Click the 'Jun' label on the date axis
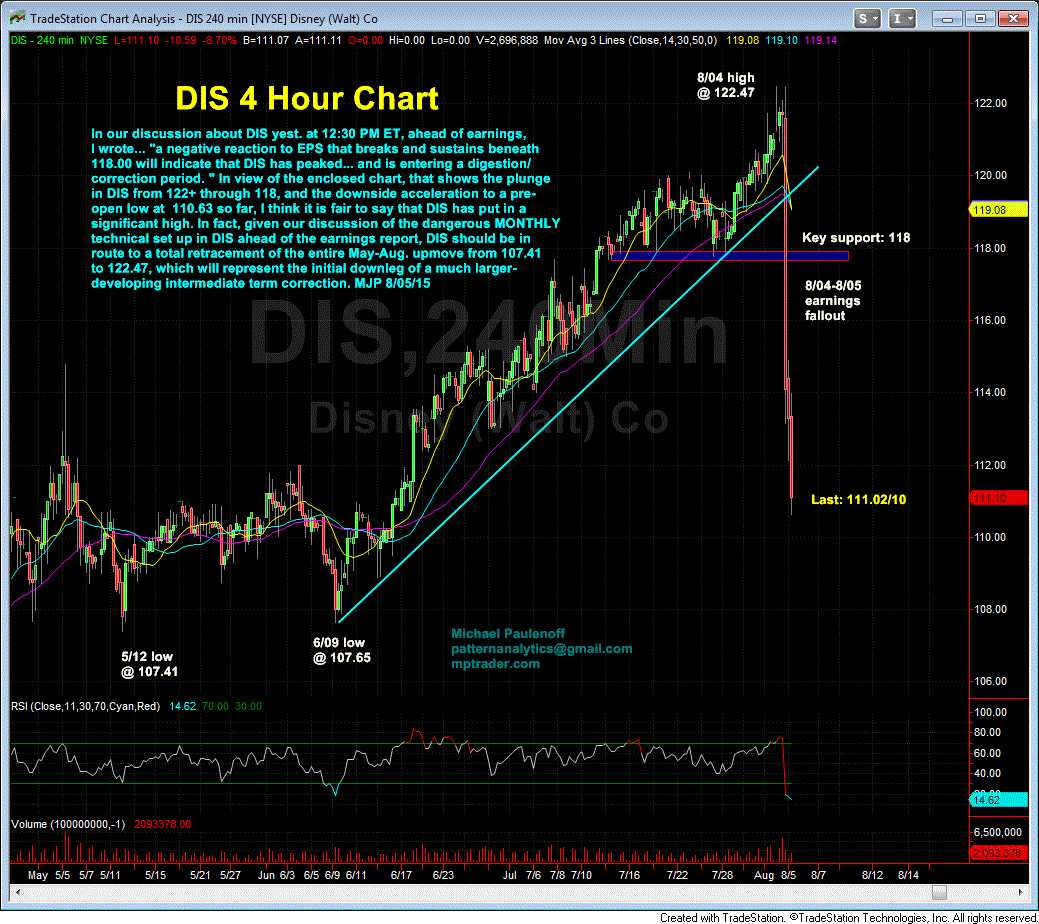 (x=266, y=875)
